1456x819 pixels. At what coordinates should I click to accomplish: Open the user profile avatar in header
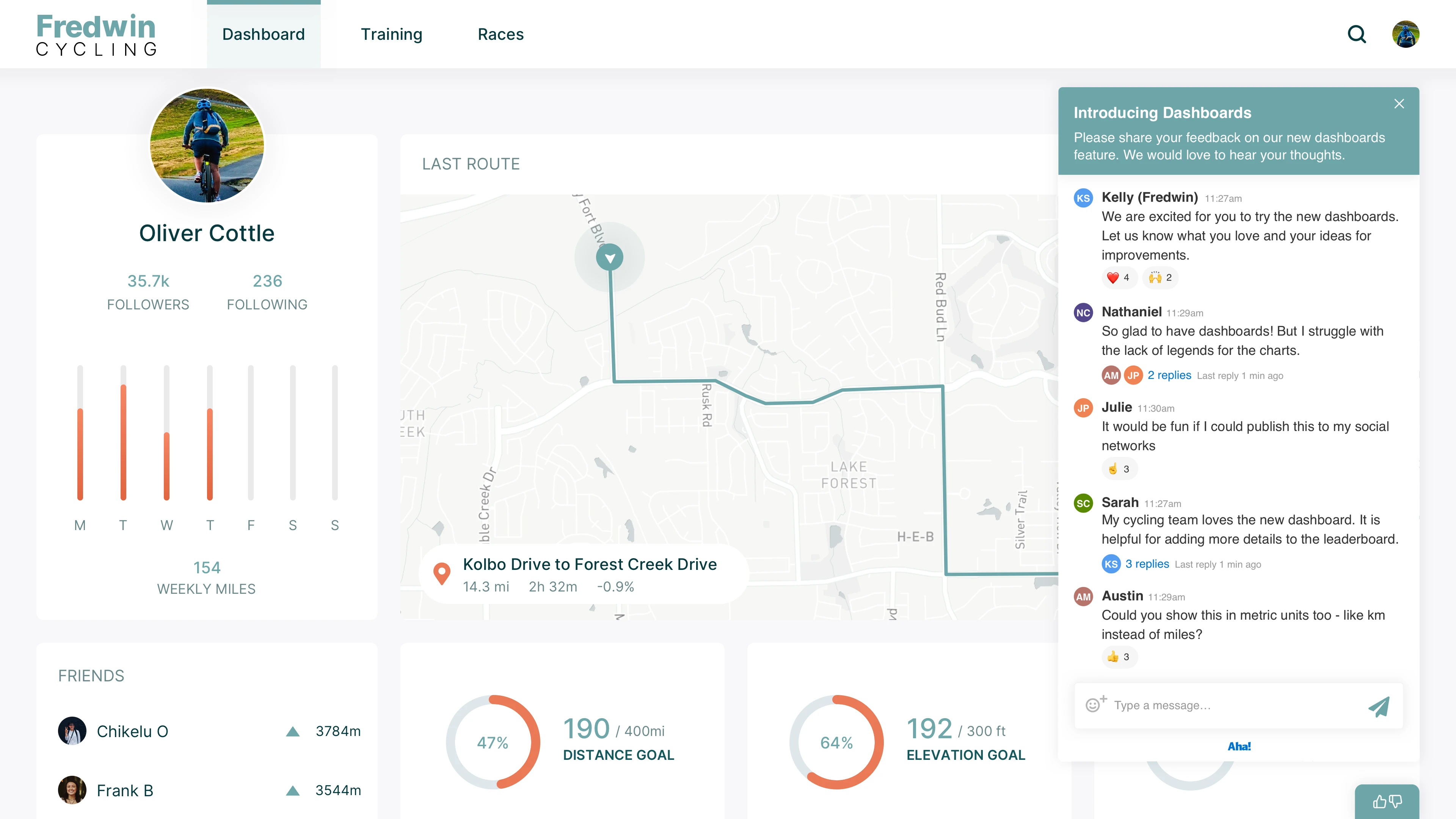pyautogui.click(x=1405, y=35)
